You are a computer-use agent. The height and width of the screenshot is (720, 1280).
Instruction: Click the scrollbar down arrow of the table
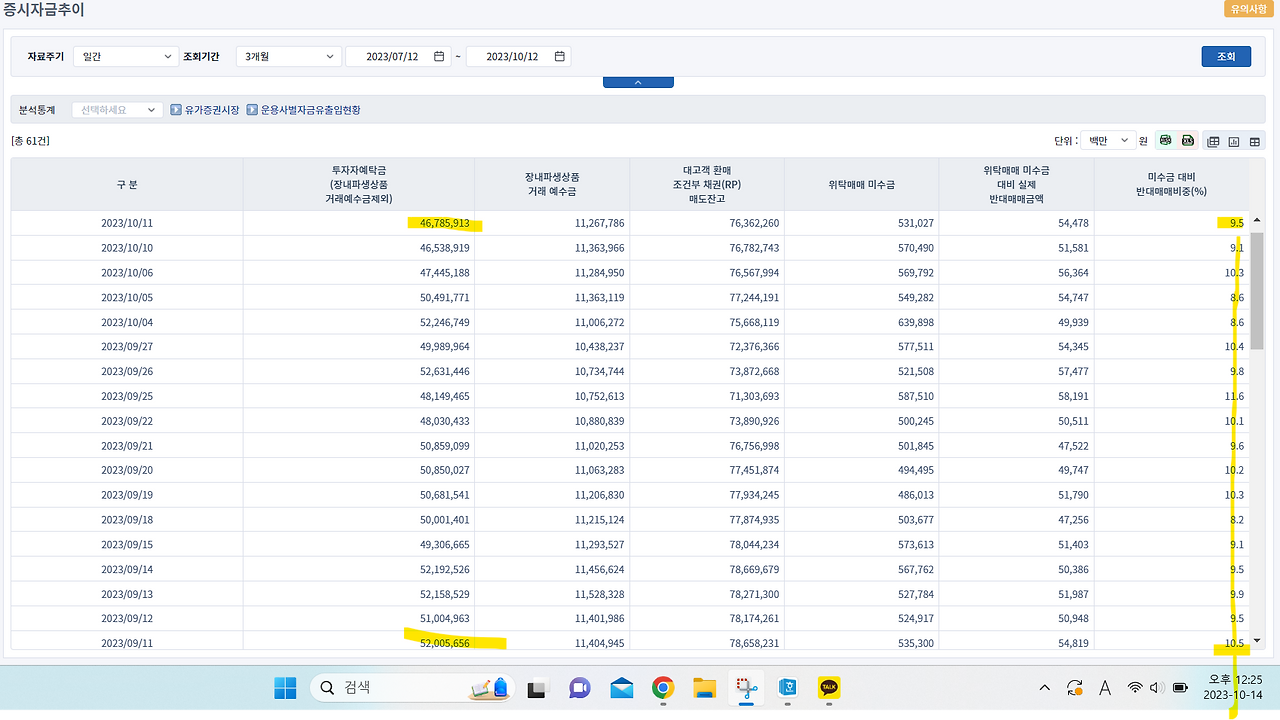click(x=1257, y=641)
